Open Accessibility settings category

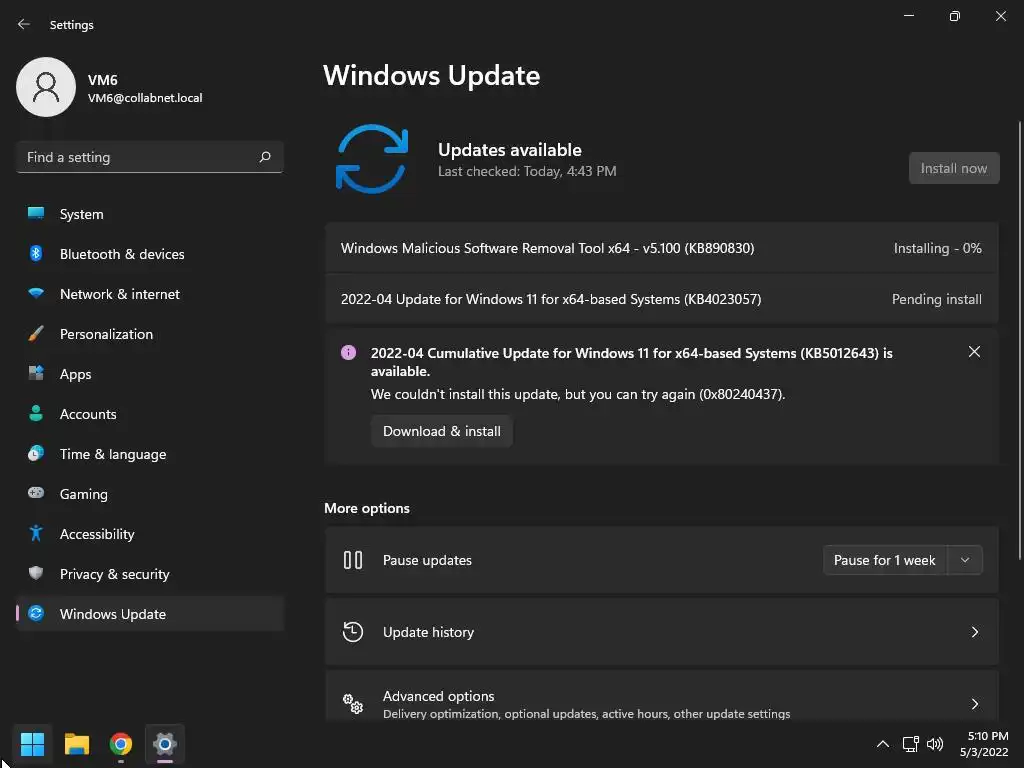click(x=150, y=534)
